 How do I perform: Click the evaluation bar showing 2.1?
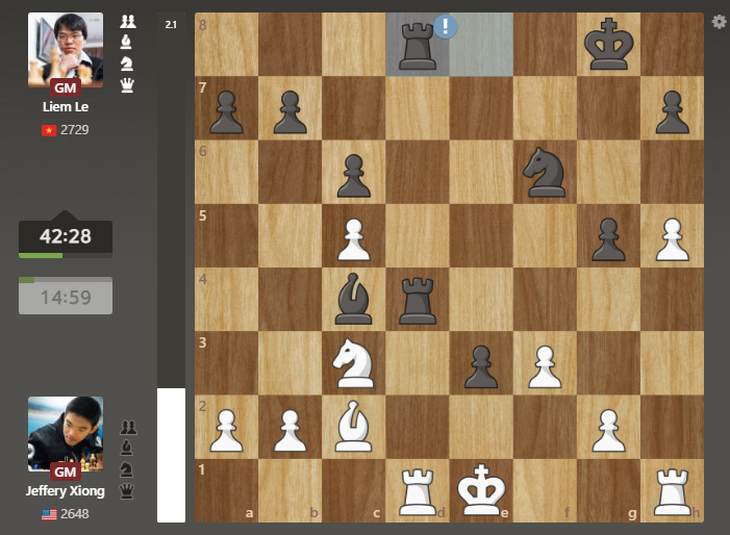tap(171, 270)
